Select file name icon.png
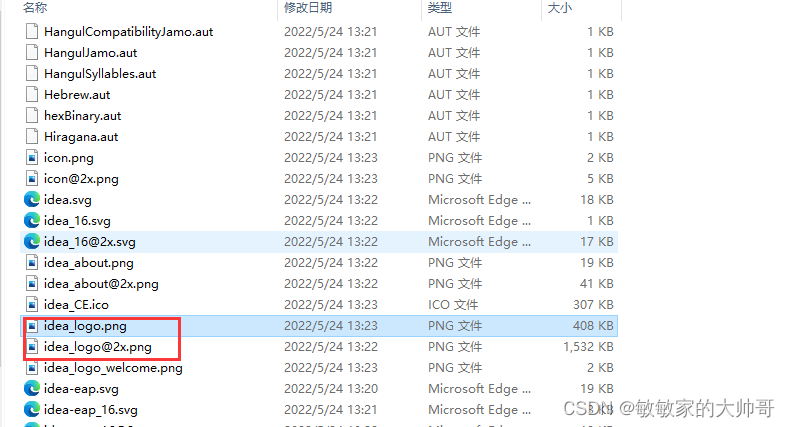The width and height of the screenshot is (790, 427). [x=69, y=158]
